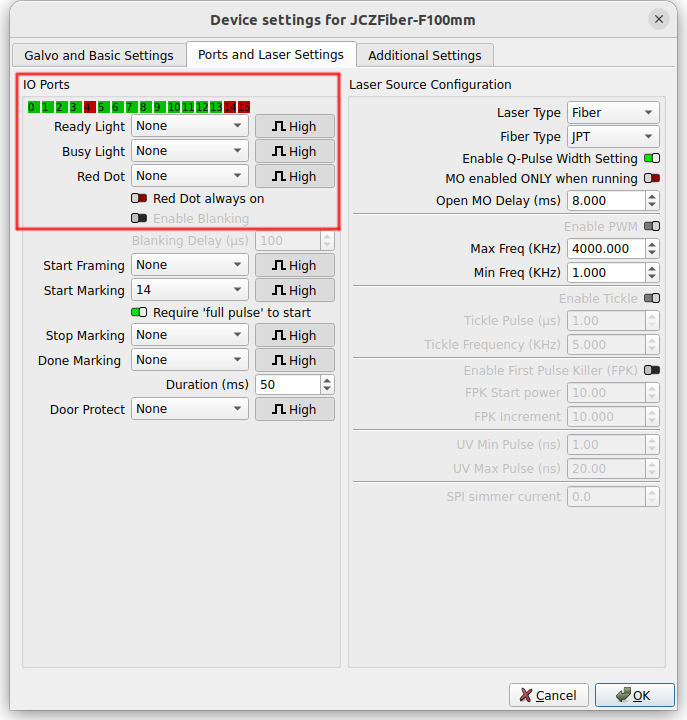Screen dimensions: 687x720
Task: Click the Min Freq (KHz) input field
Action: pos(606,272)
